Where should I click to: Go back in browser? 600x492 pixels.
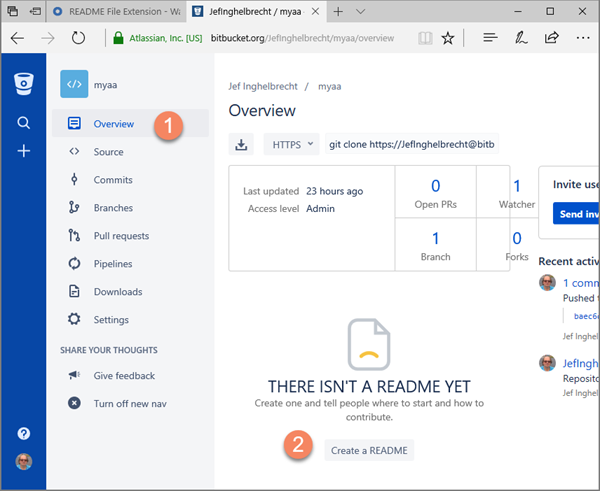[x=17, y=38]
